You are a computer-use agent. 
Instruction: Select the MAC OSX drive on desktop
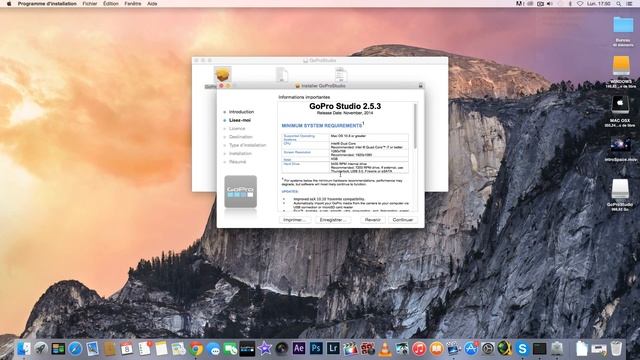pos(620,105)
